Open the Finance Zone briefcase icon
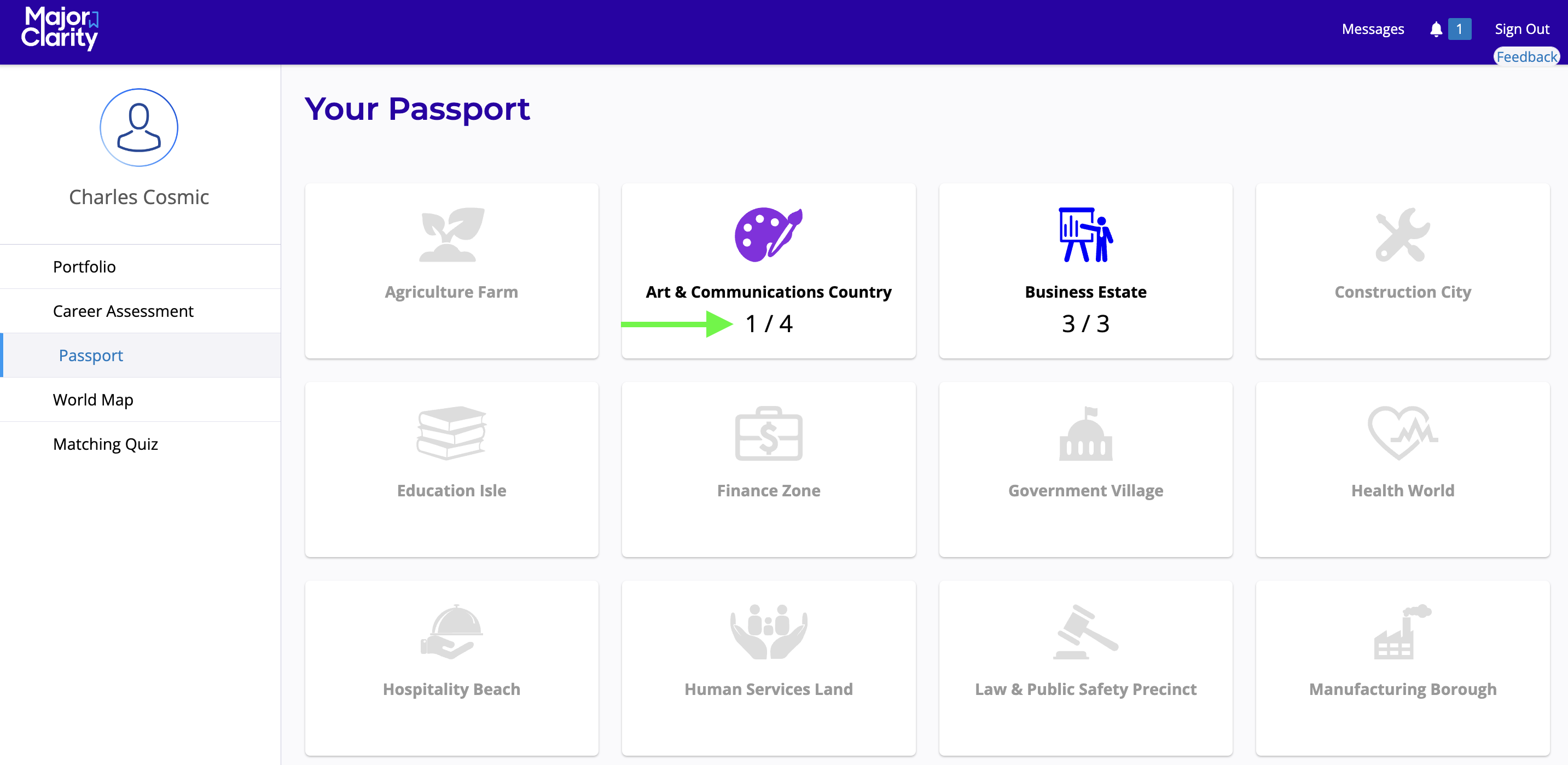This screenshot has height=765, width=1568. (x=768, y=433)
